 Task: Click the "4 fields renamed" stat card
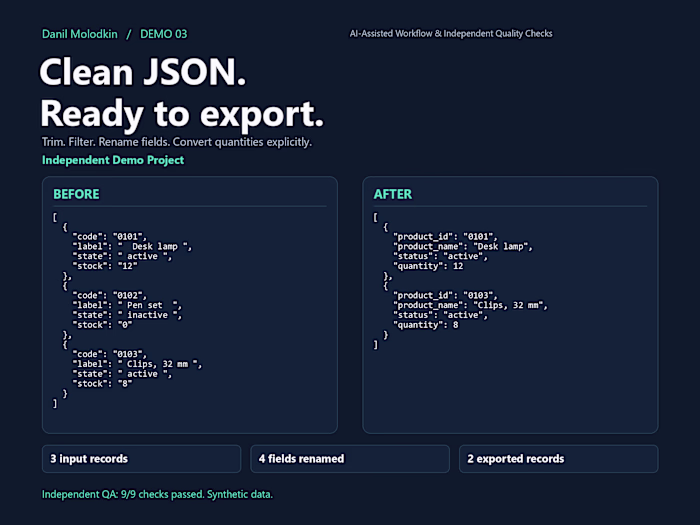[x=350, y=459]
